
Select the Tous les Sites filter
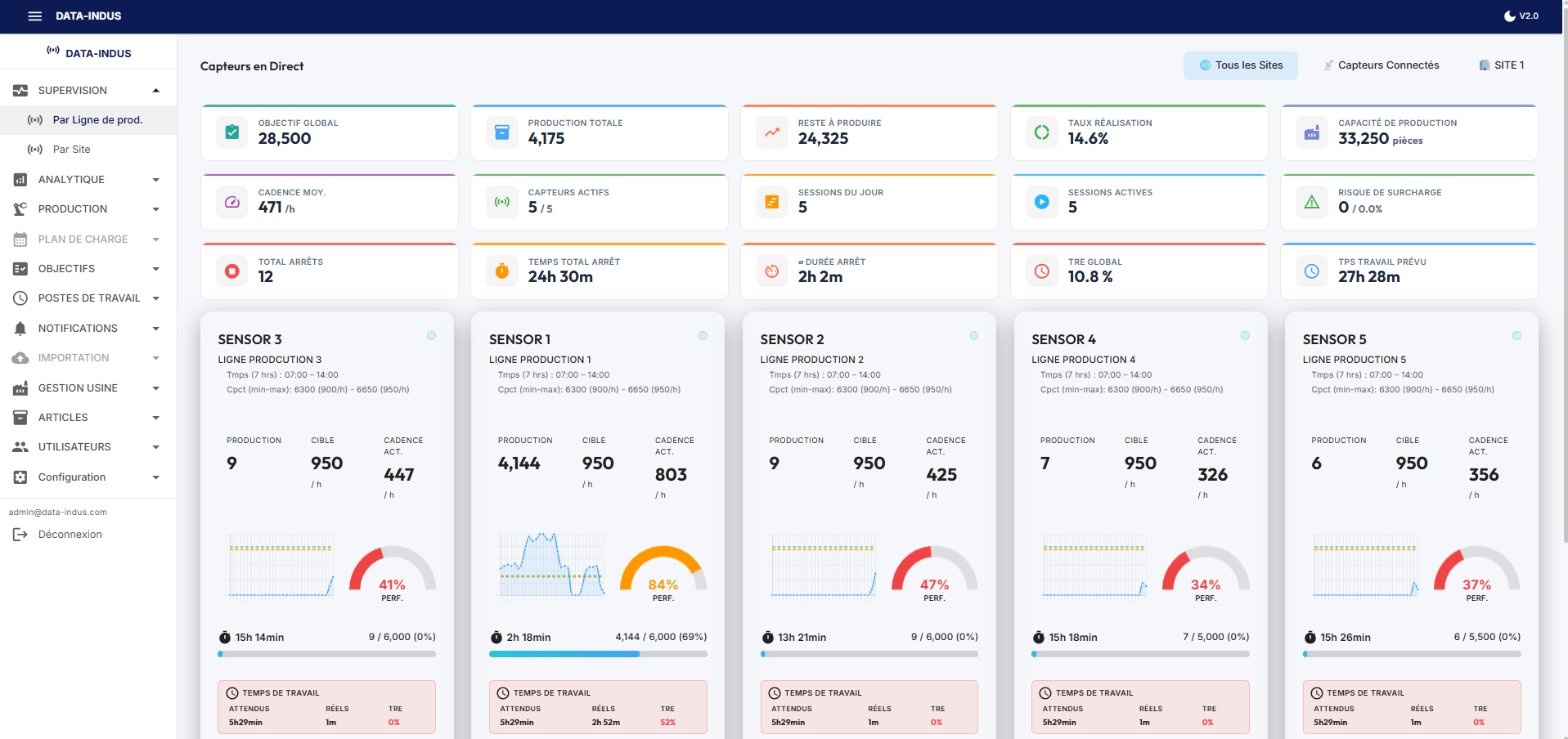1240,65
